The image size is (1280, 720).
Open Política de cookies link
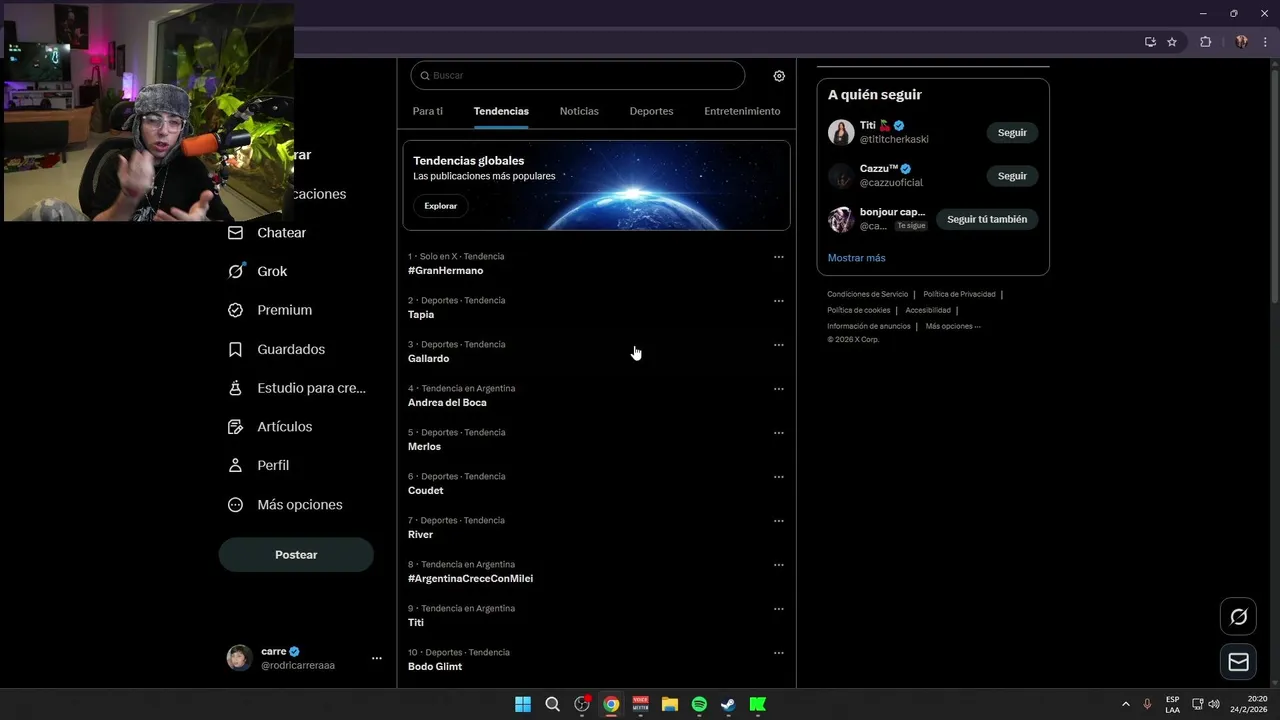coord(858,310)
